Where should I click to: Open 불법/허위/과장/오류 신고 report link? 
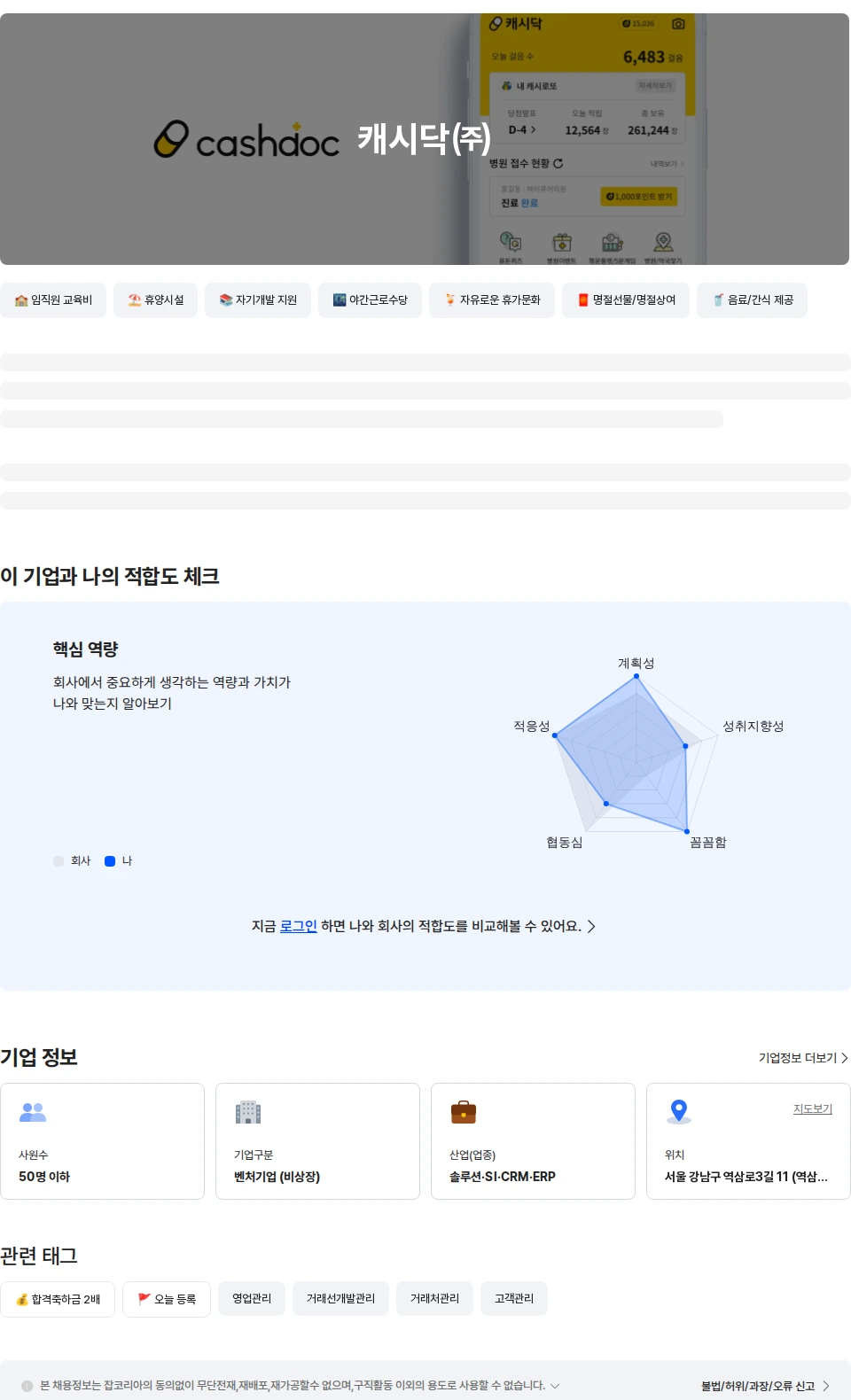tap(765, 1386)
